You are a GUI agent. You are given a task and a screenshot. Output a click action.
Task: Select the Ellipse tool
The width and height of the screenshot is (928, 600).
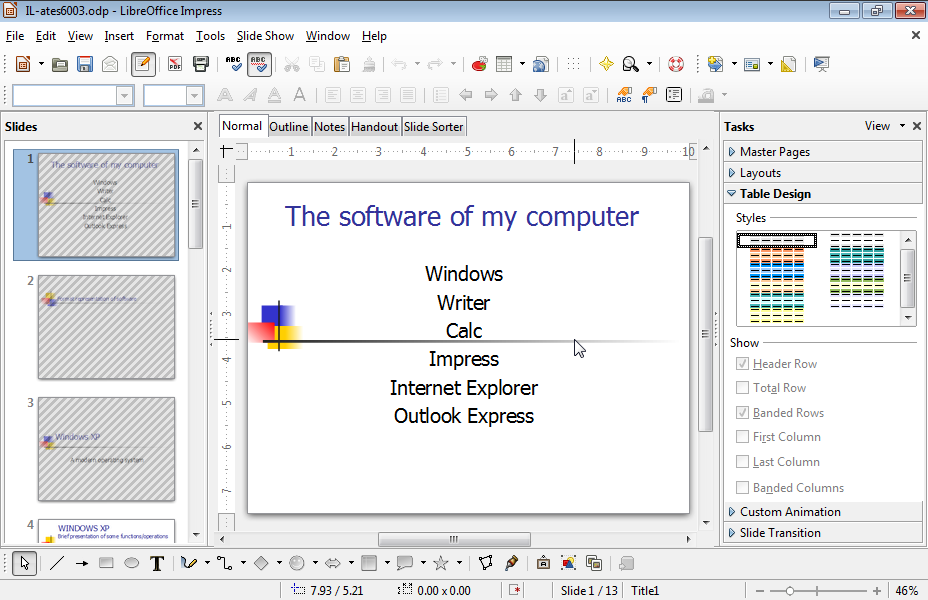pos(131,563)
